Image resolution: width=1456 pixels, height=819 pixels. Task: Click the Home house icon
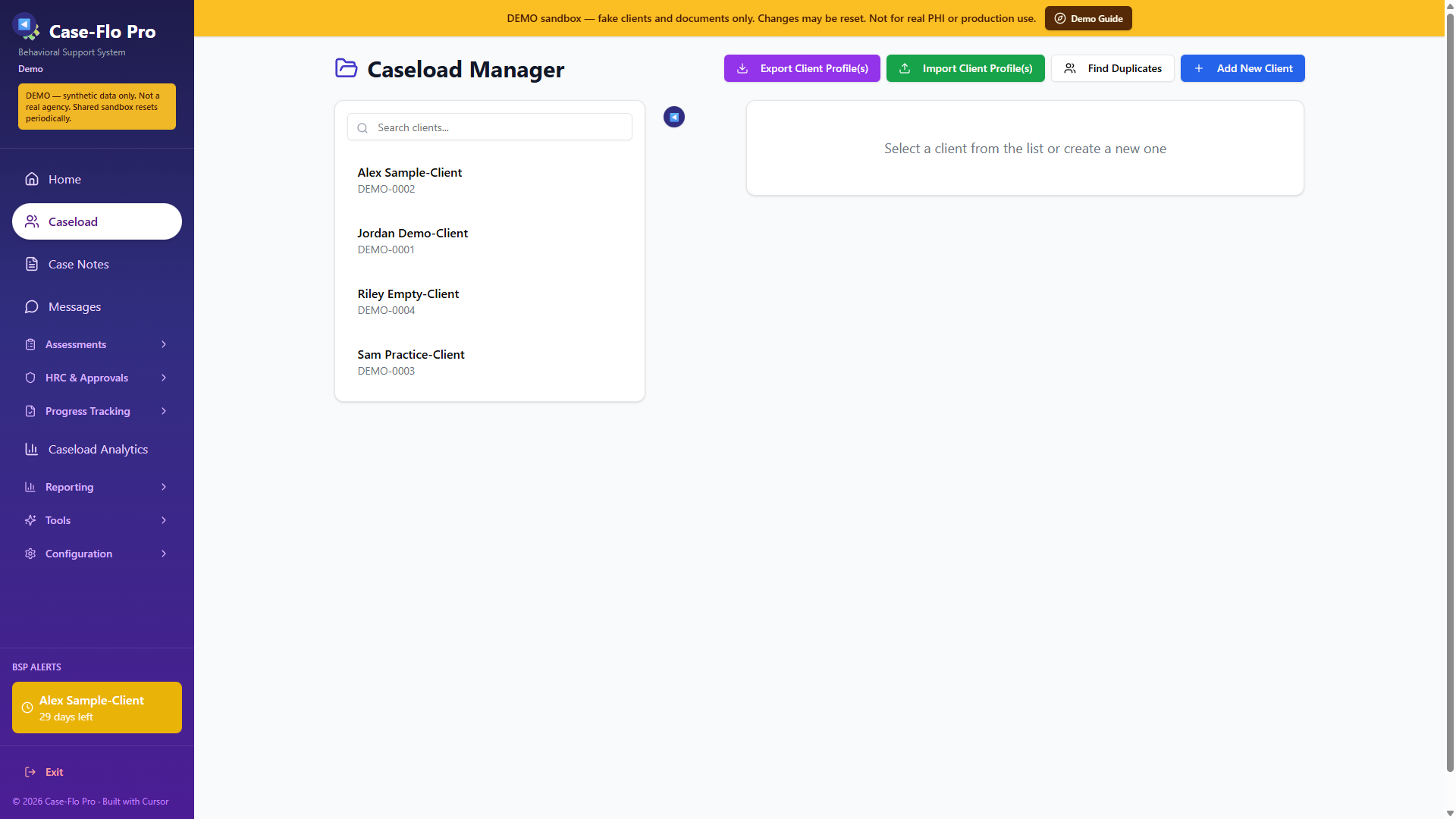tap(32, 179)
